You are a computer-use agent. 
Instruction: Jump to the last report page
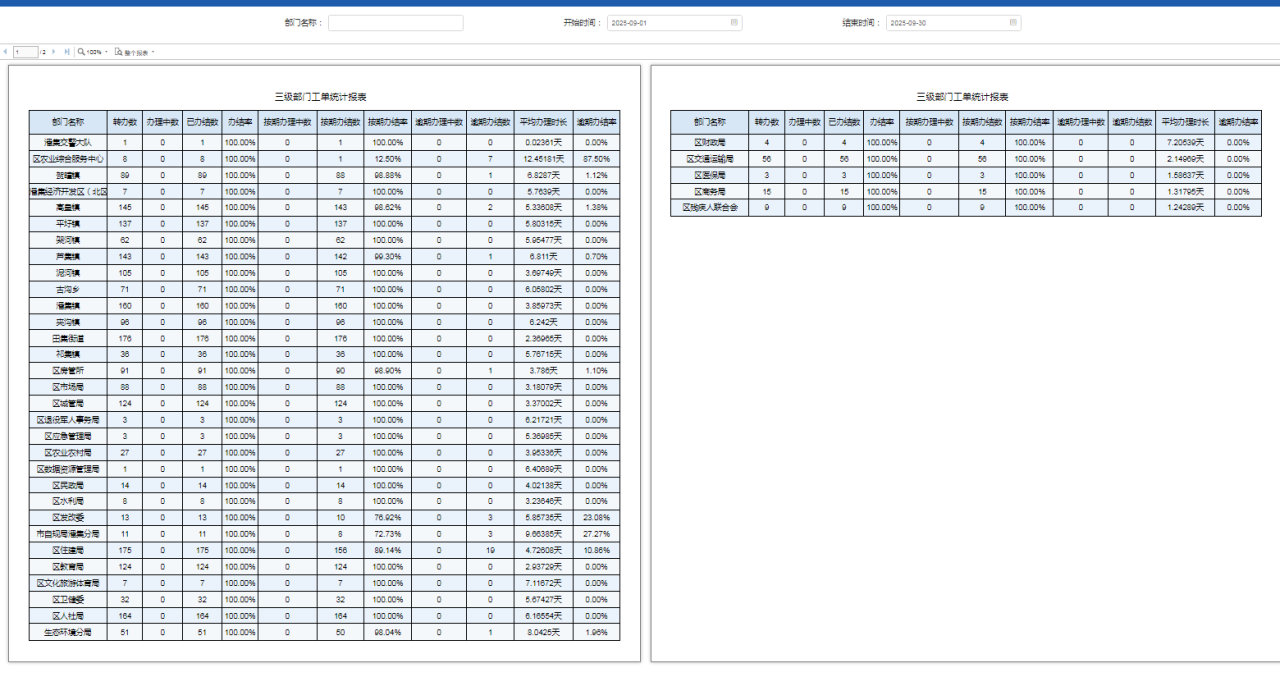pos(67,51)
